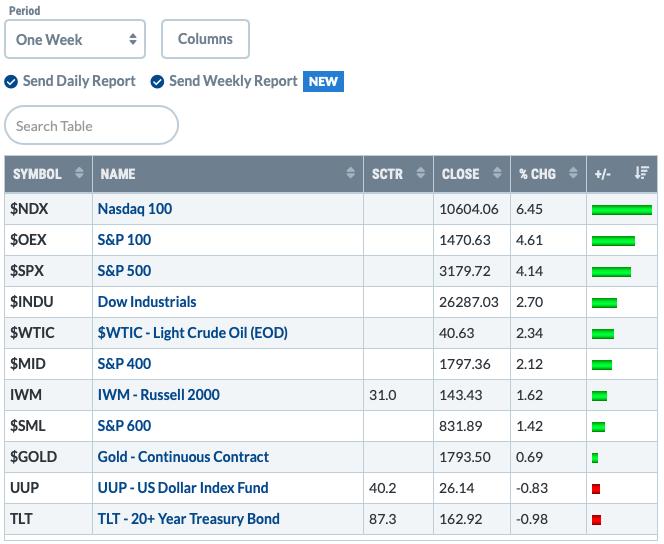The height and width of the screenshot is (544, 664).
Task: Open $WTIC - Light Crude Oil (EOD) link
Action: (193, 333)
